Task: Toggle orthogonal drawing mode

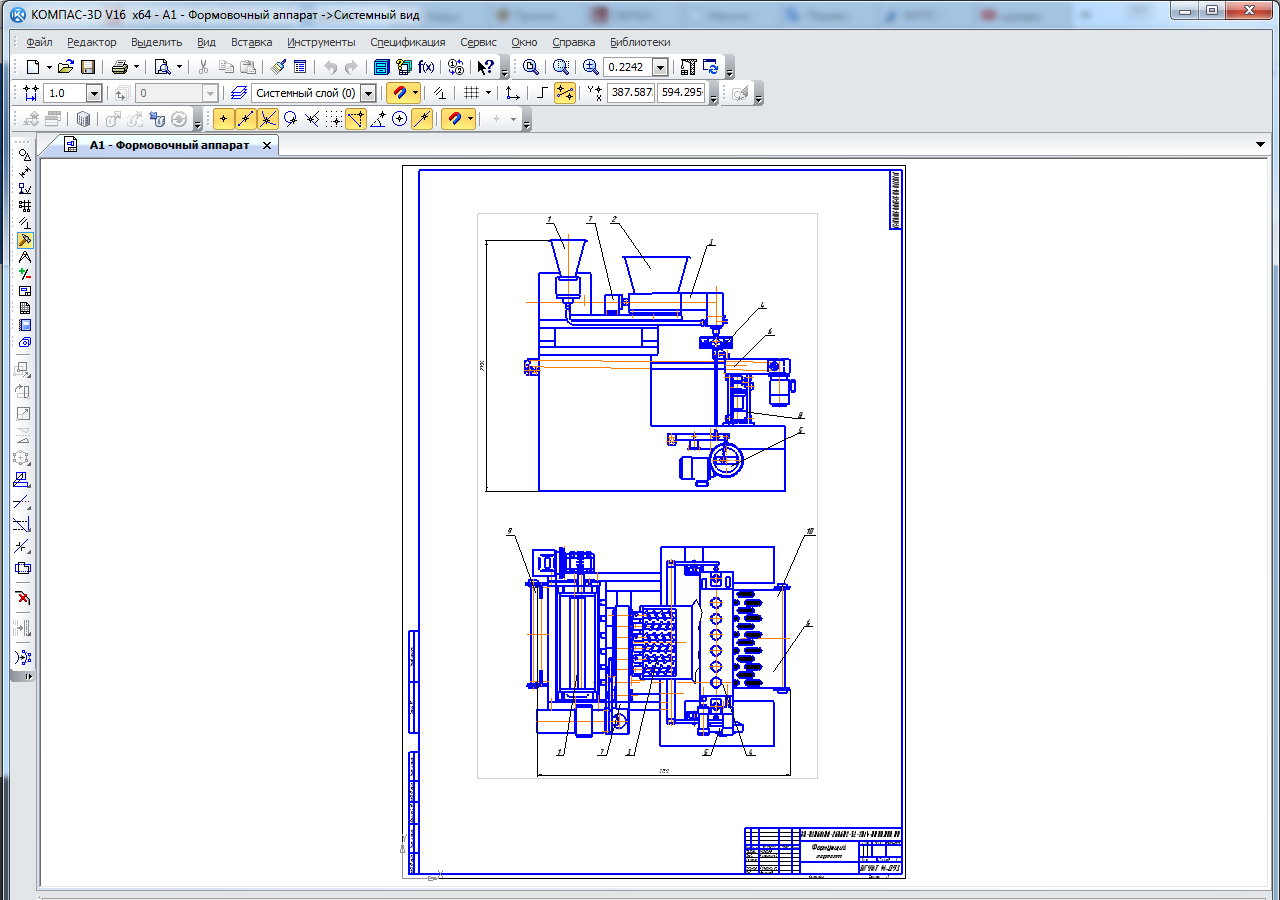Action: click(542, 93)
